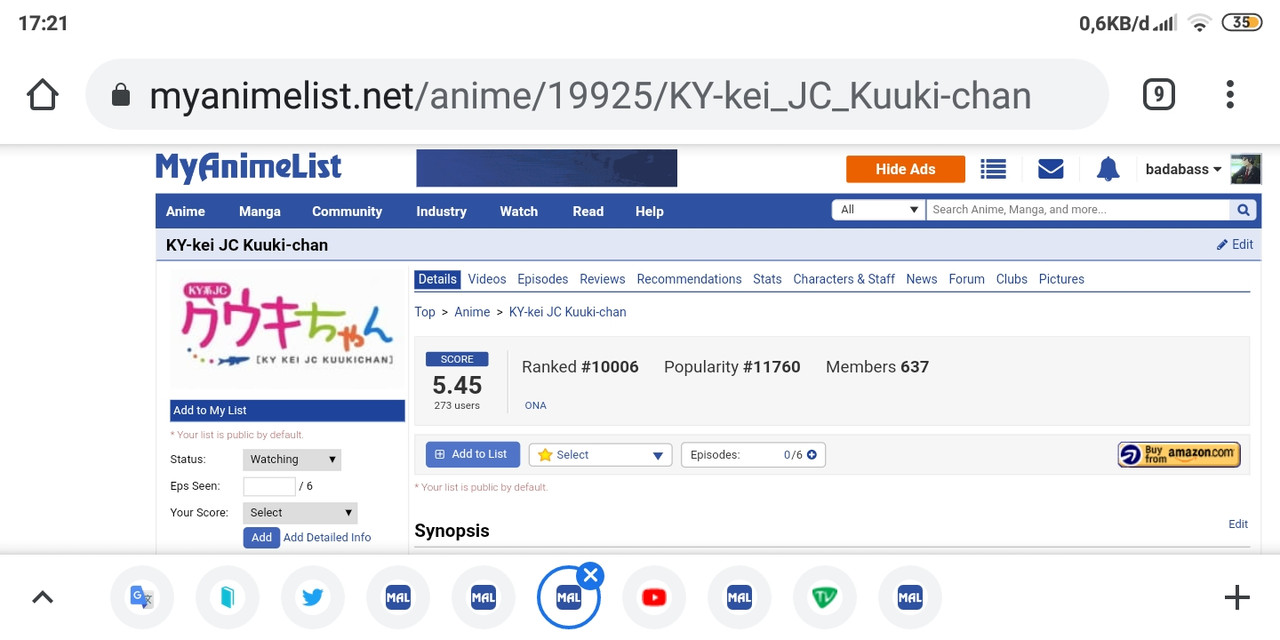Screen dimensions: 1280x640
Task: Open the anime list icon in header
Action: point(993,169)
